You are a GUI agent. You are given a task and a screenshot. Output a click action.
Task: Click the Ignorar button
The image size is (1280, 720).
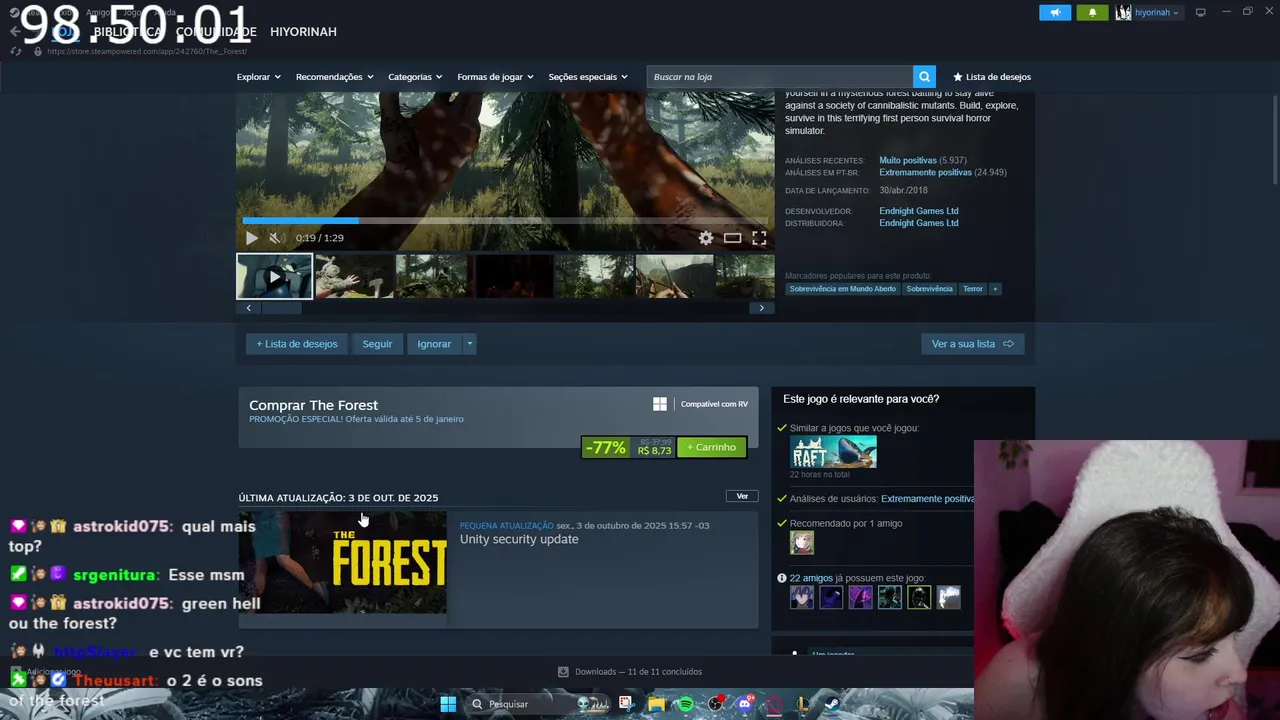coord(434,344)
